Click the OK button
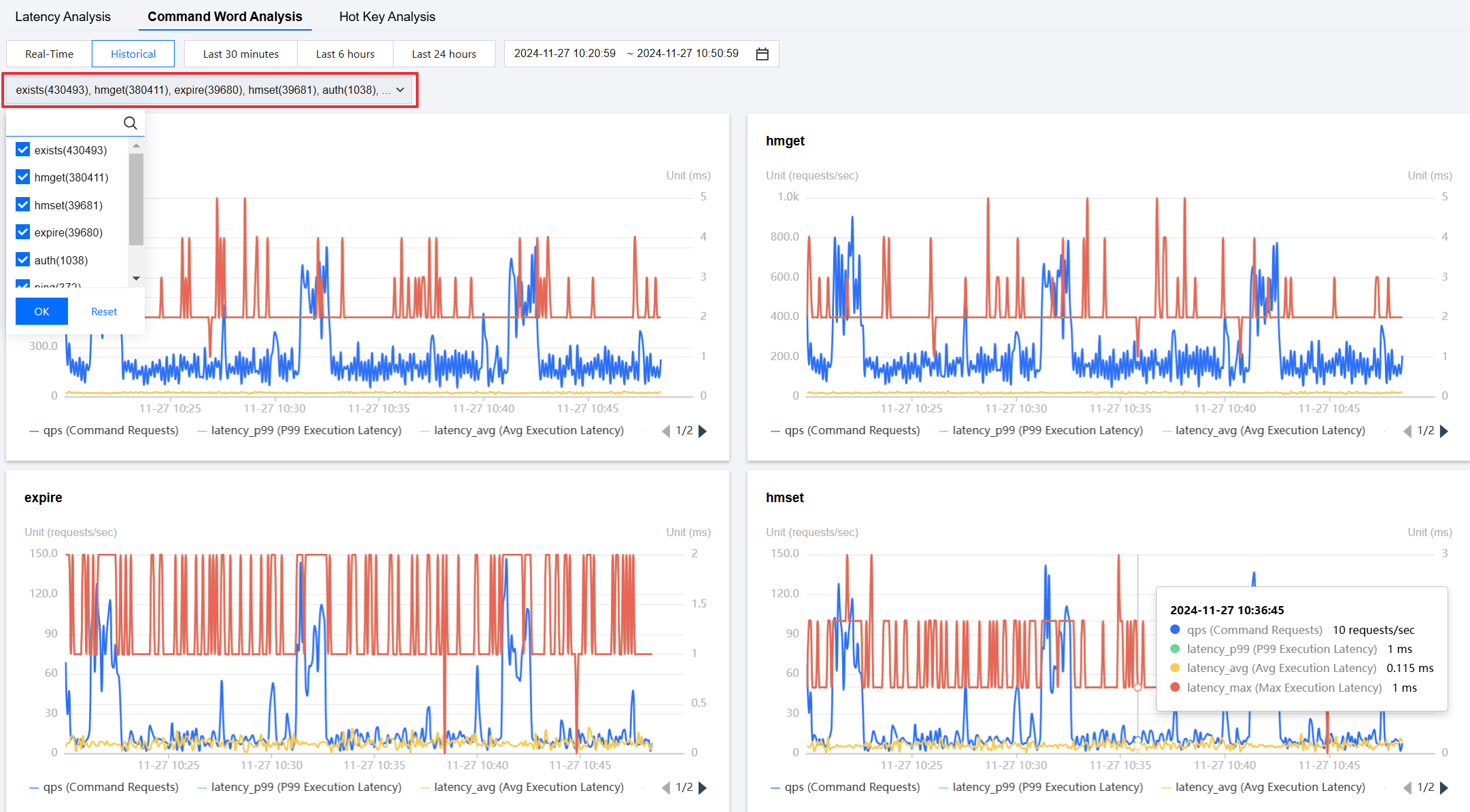This screenshot has height=812, width=1470. tap(41, 311)
